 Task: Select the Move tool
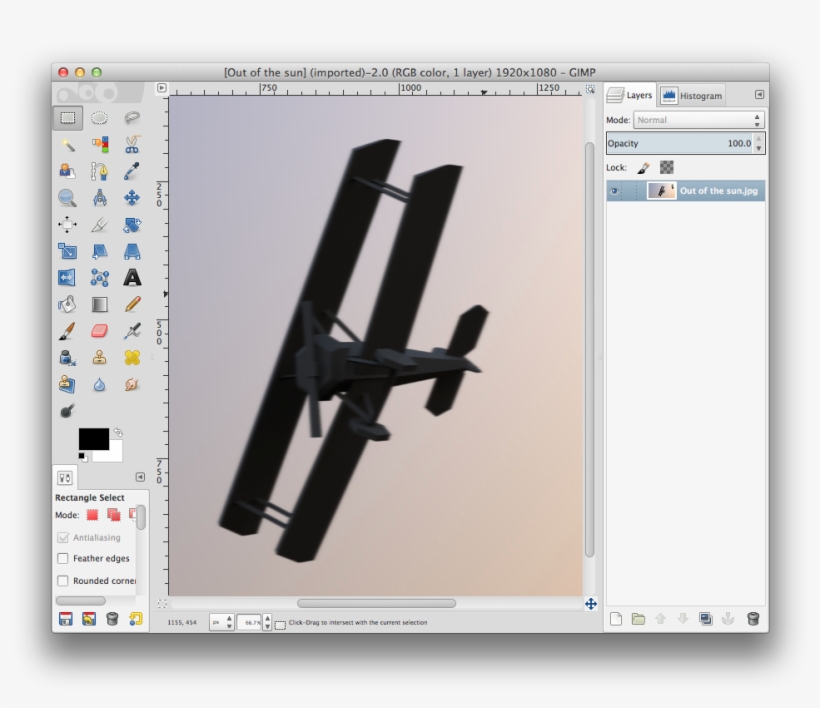point(133,198)
